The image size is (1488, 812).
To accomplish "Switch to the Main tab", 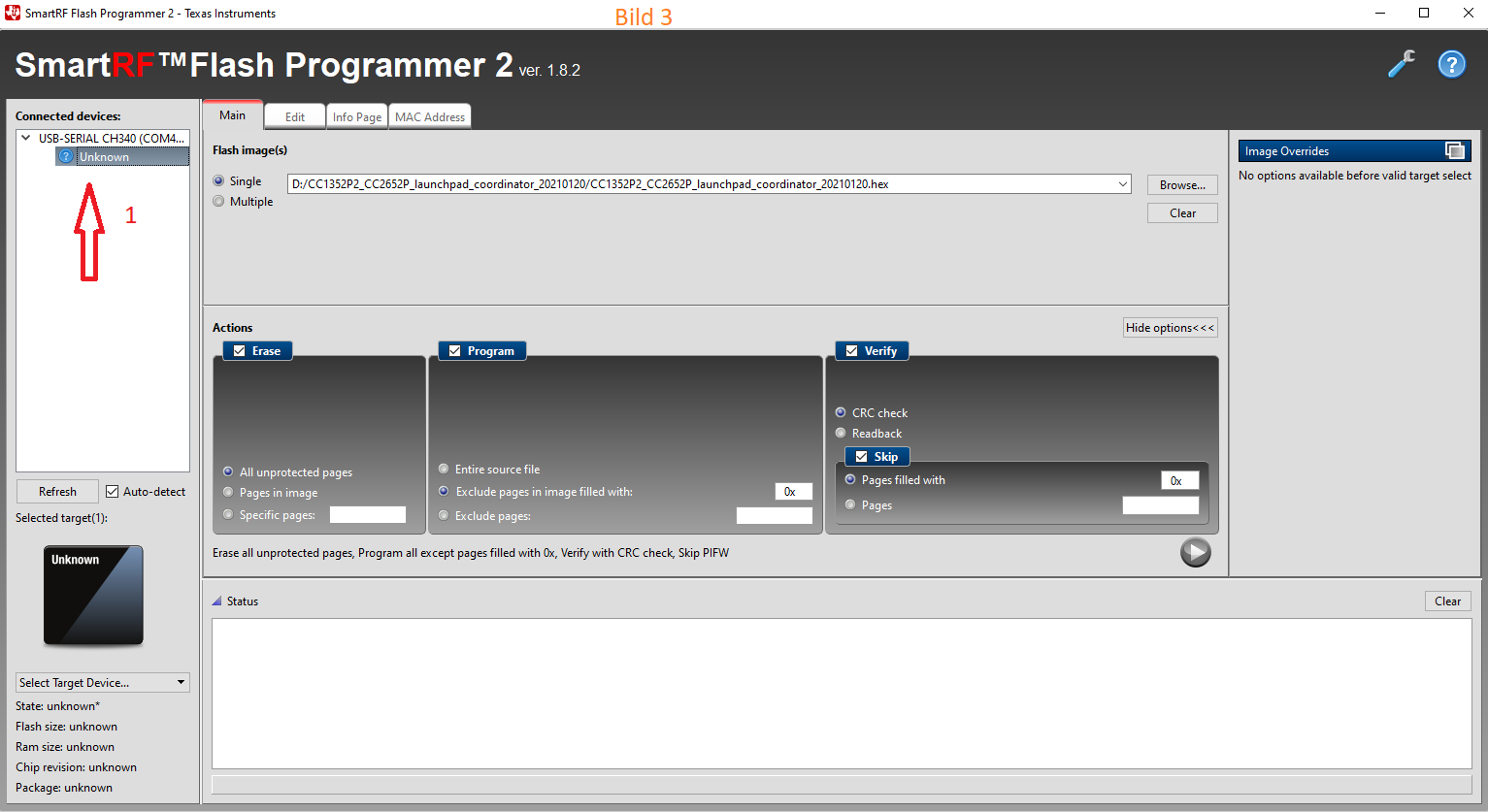I will (x=232, y=114).
